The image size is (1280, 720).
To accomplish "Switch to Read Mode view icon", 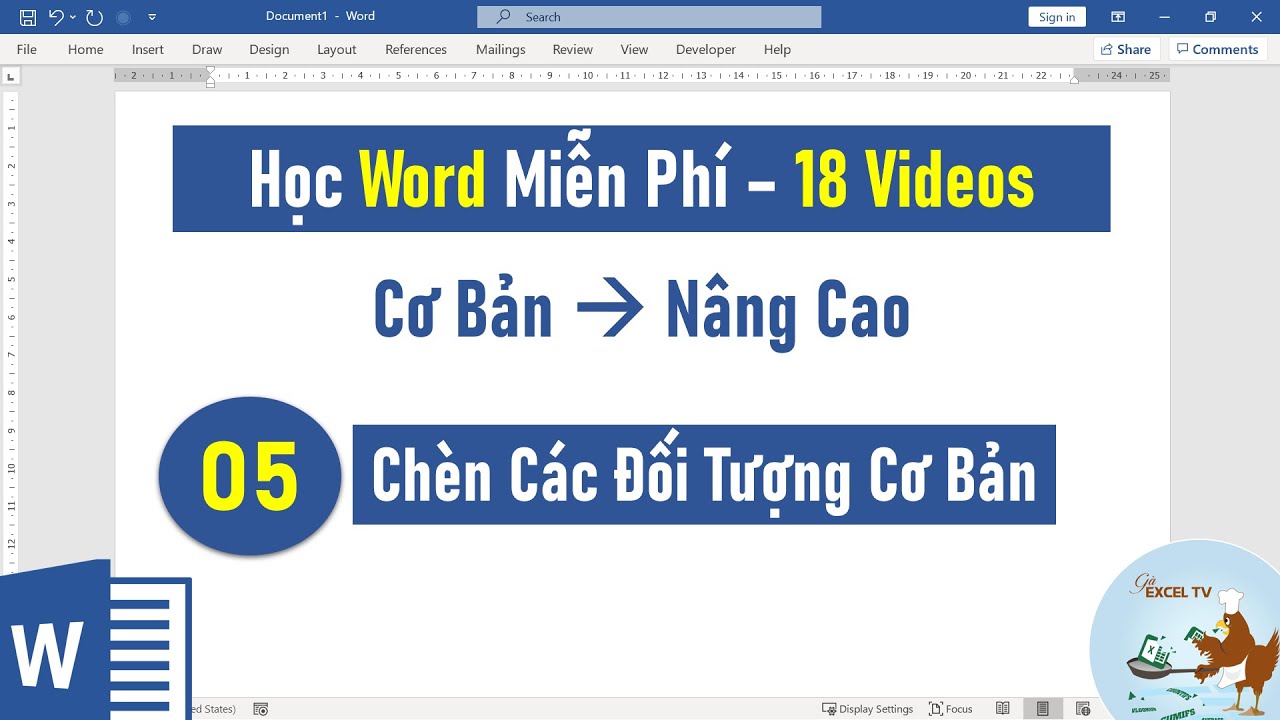I will tap(1003, 709).
